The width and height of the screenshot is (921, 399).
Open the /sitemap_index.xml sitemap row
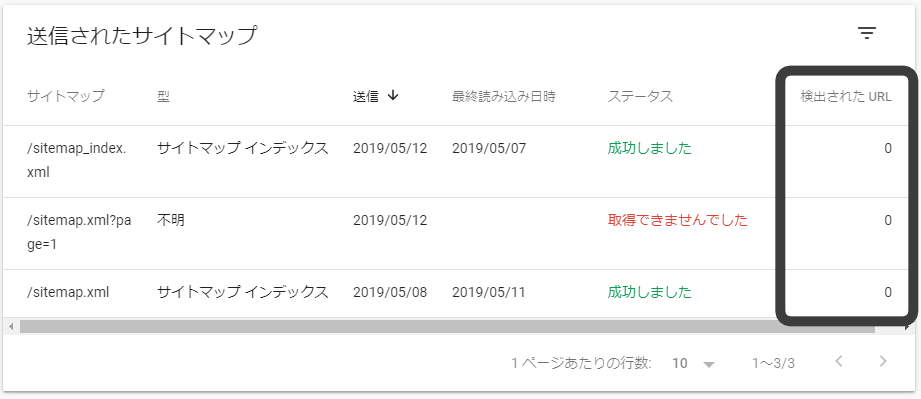tap(460, 161)
